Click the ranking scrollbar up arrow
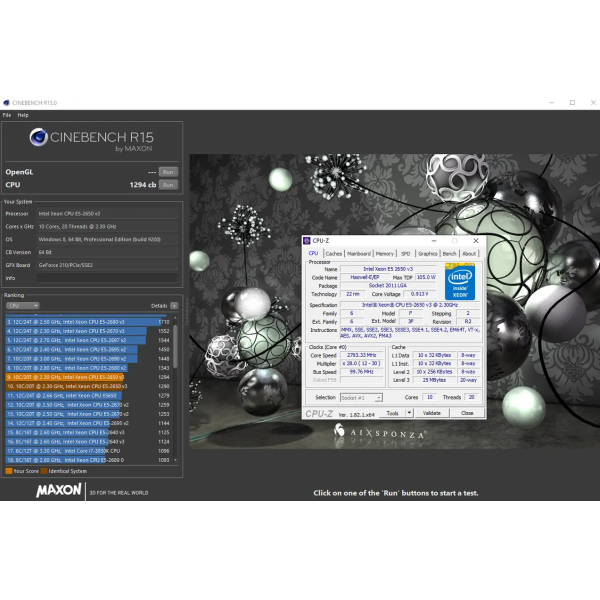Screen dimensions: 600x600 click(x=175, y=318)
